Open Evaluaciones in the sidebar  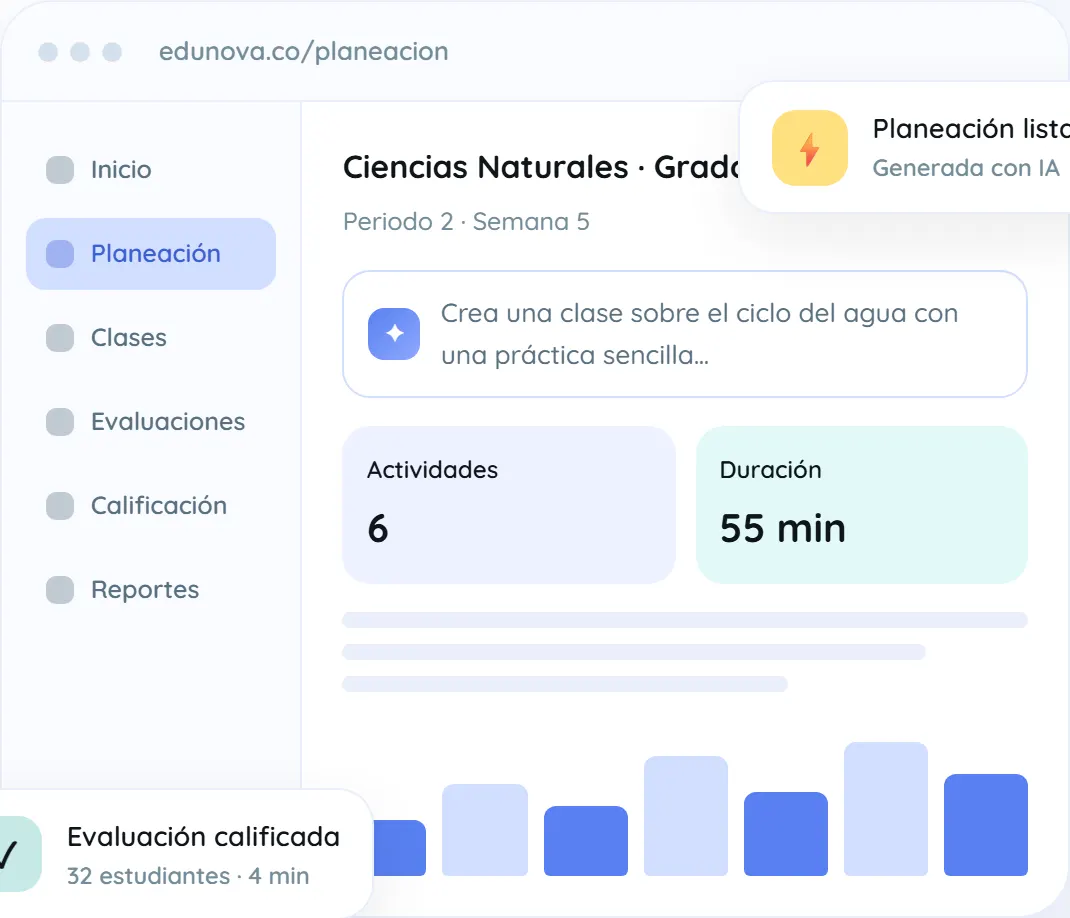150,422
